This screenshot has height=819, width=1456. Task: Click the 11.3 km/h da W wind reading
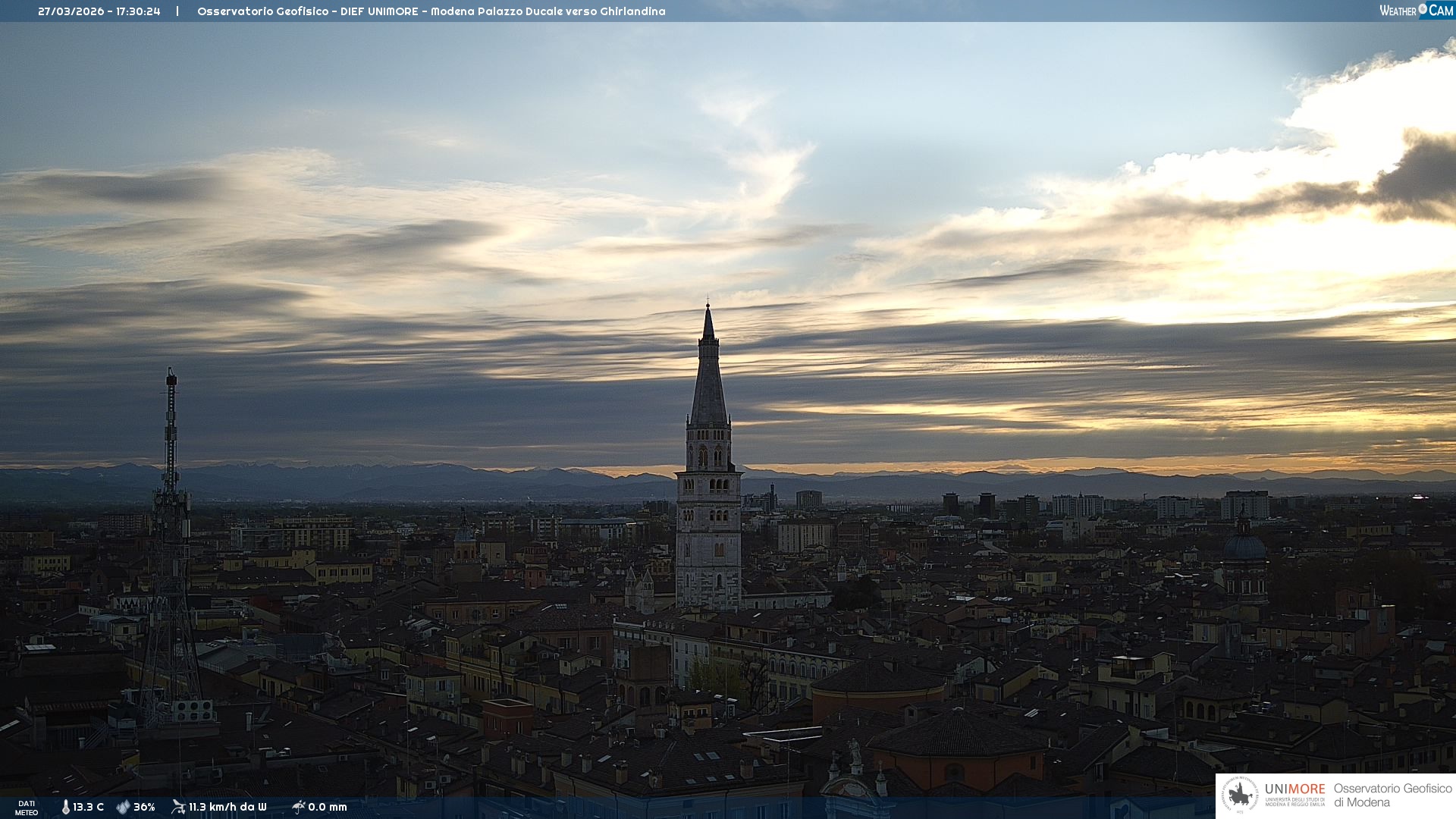(227, 807)
